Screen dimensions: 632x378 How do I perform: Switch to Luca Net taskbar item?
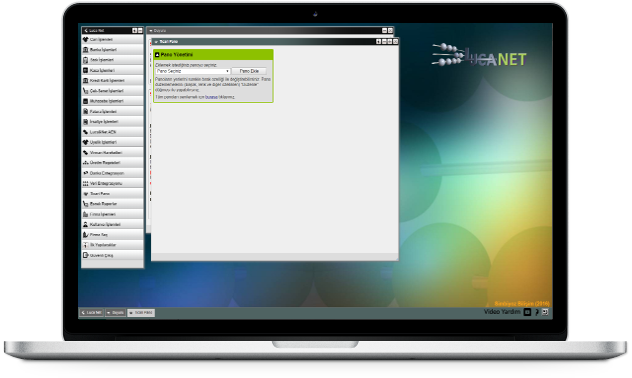click(x=91, y=312)
